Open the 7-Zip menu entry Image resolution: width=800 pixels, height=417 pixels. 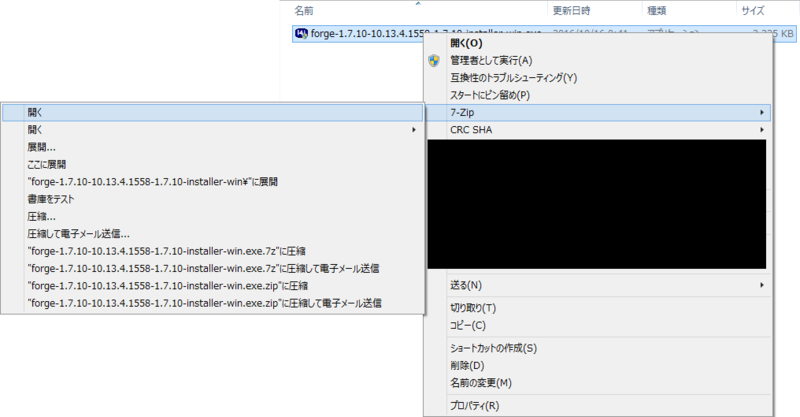point(597,112)
